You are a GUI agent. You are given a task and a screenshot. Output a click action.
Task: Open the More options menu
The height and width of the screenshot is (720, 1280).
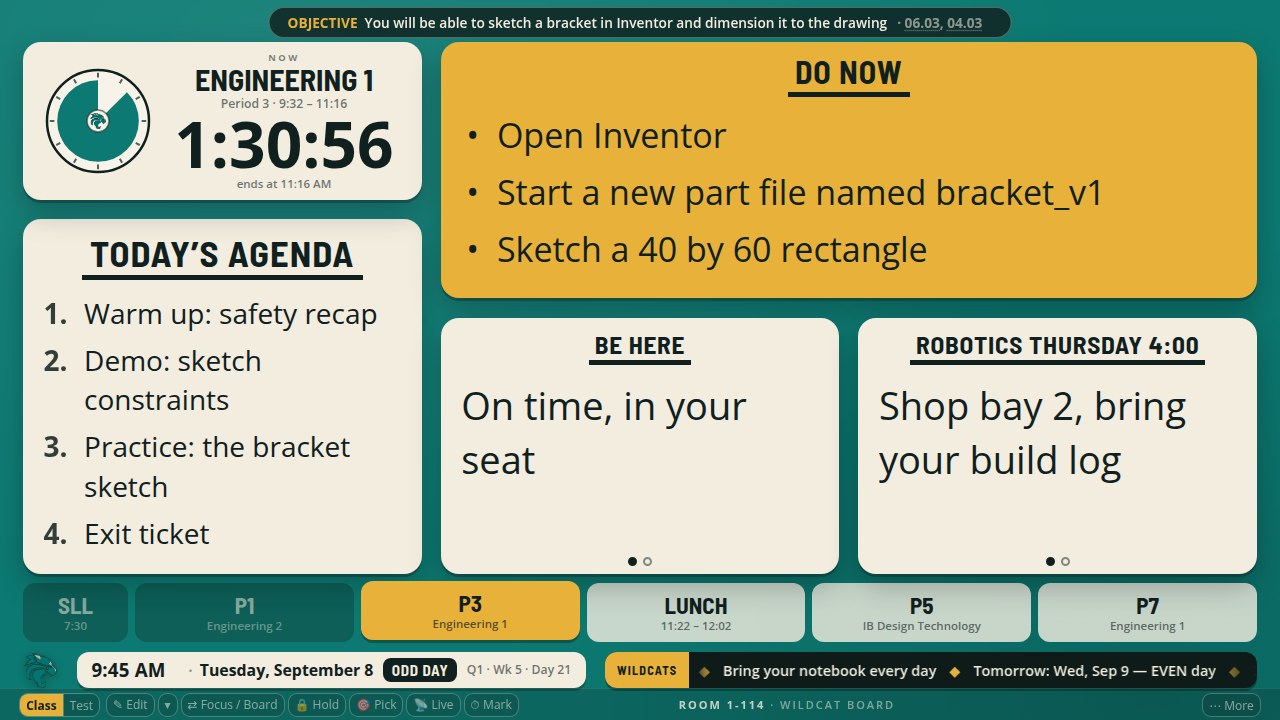click(1231, 705)
